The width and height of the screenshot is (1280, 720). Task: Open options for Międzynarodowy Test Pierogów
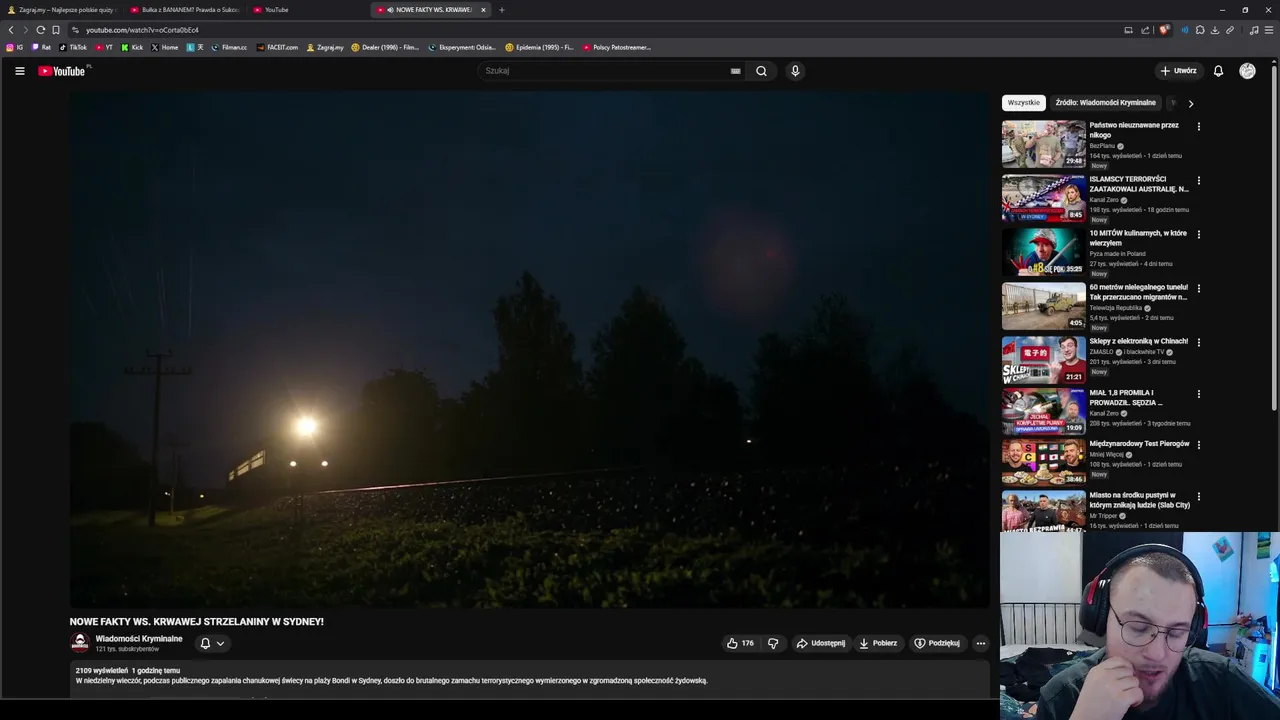pyautogui.click(x=1198, y=445)
